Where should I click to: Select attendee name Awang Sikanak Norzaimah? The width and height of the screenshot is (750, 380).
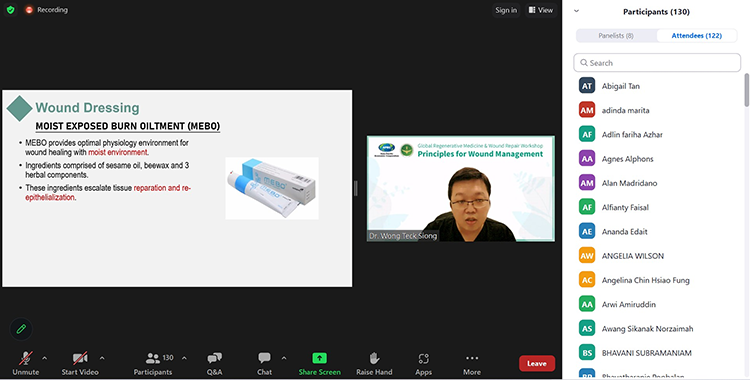click(647, 329)
